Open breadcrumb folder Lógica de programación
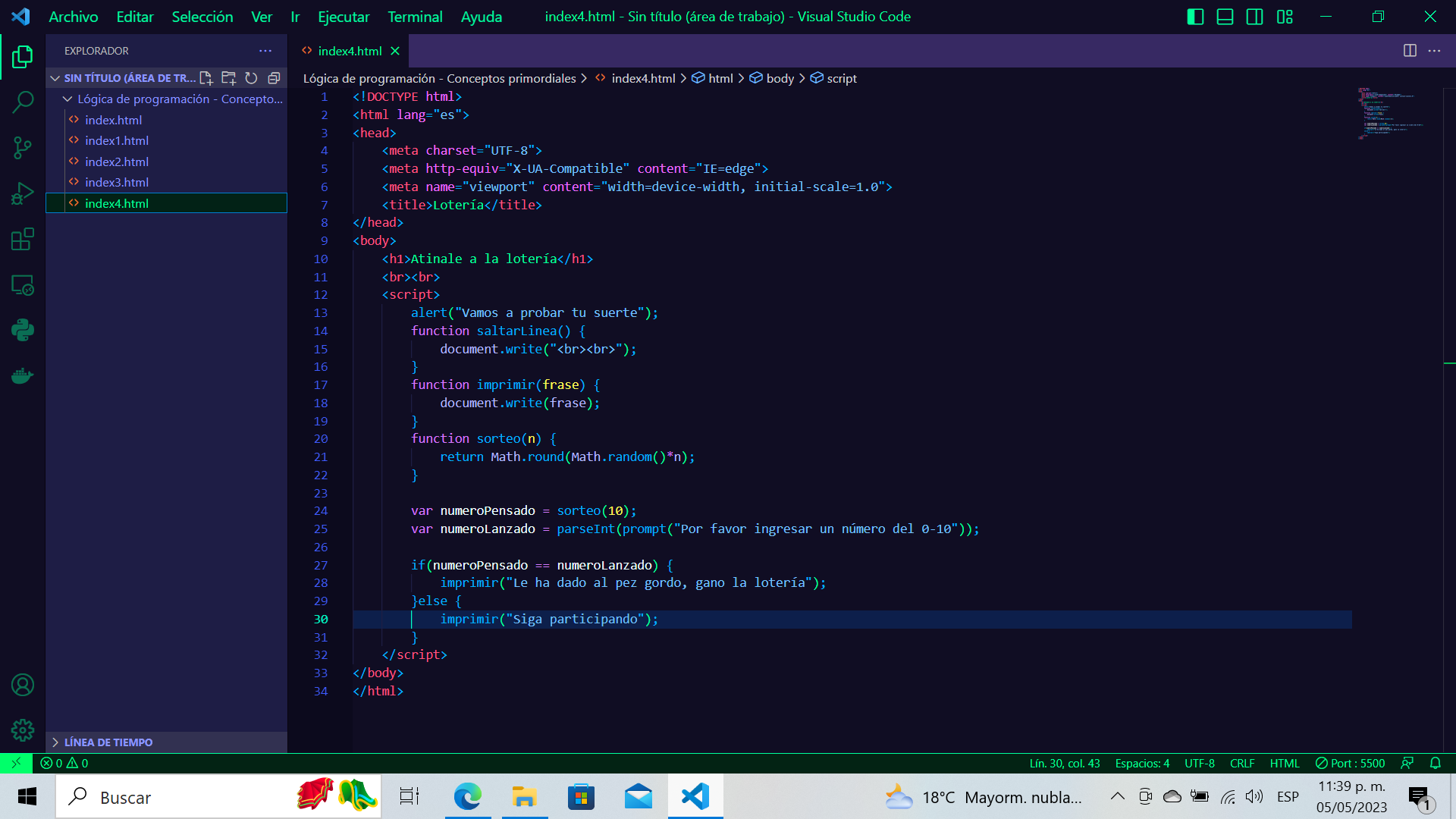The width and height of the screenshot is (1456, 819). [440, 78]
